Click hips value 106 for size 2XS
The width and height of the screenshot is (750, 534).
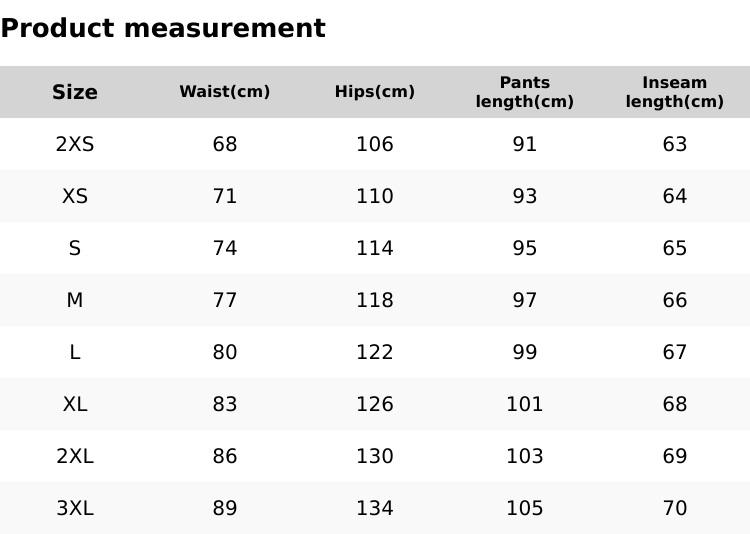click(x=375, y=144)
